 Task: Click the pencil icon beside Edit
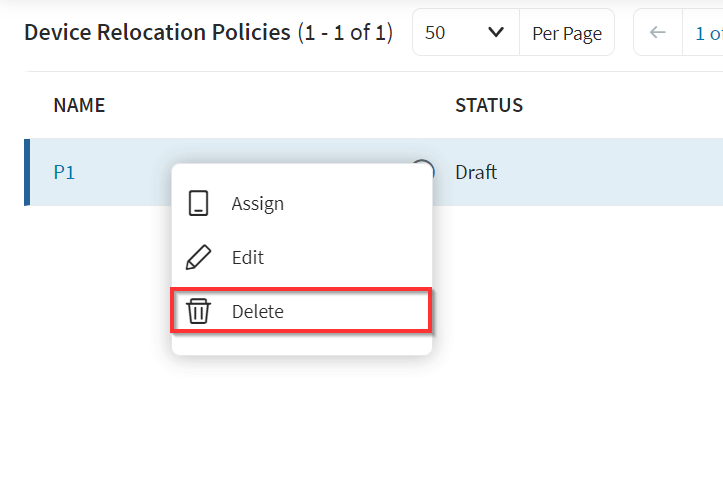pyautogui.click(x=198, y=257)
